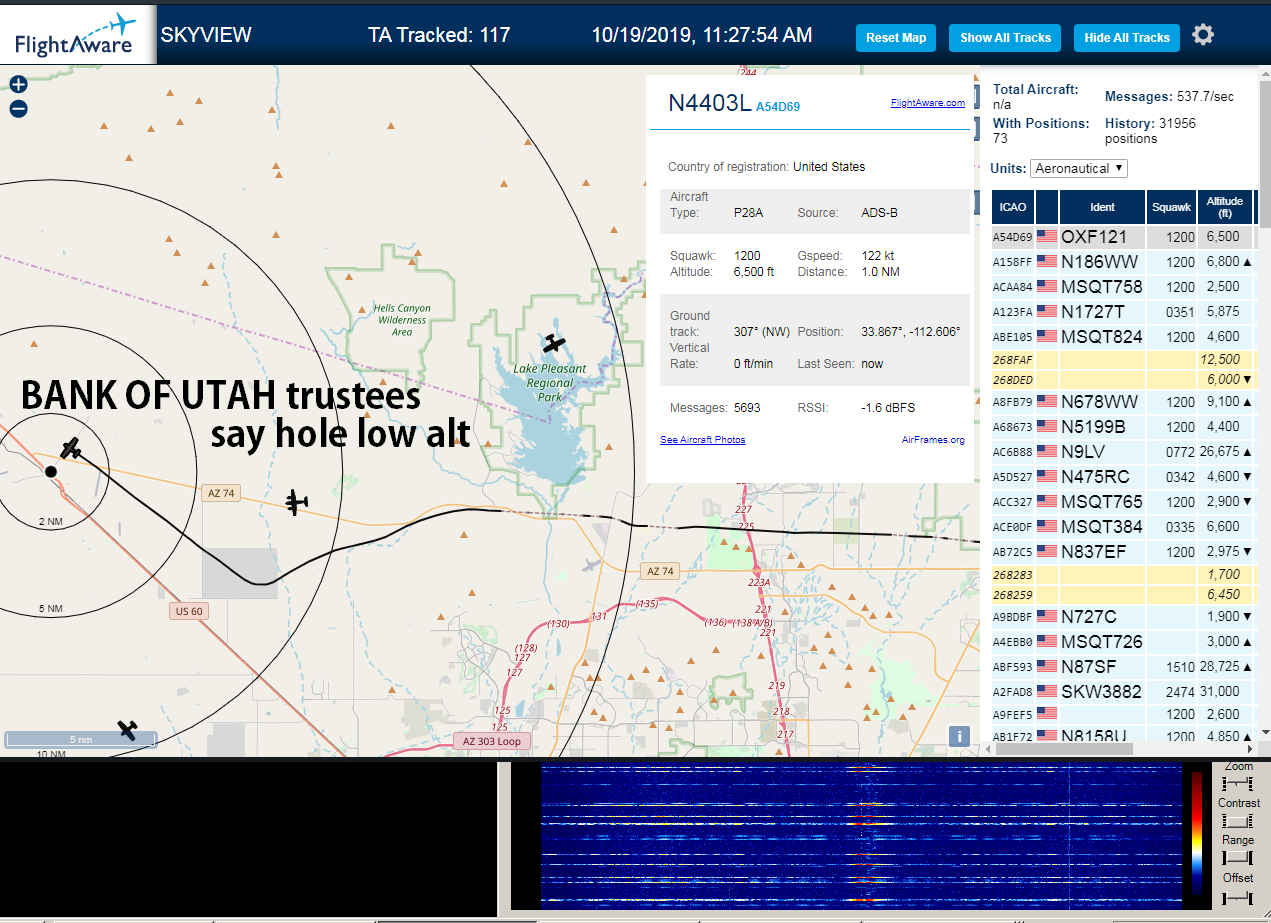Open the FlightAware.com link in info panel

tap(928, 102)
